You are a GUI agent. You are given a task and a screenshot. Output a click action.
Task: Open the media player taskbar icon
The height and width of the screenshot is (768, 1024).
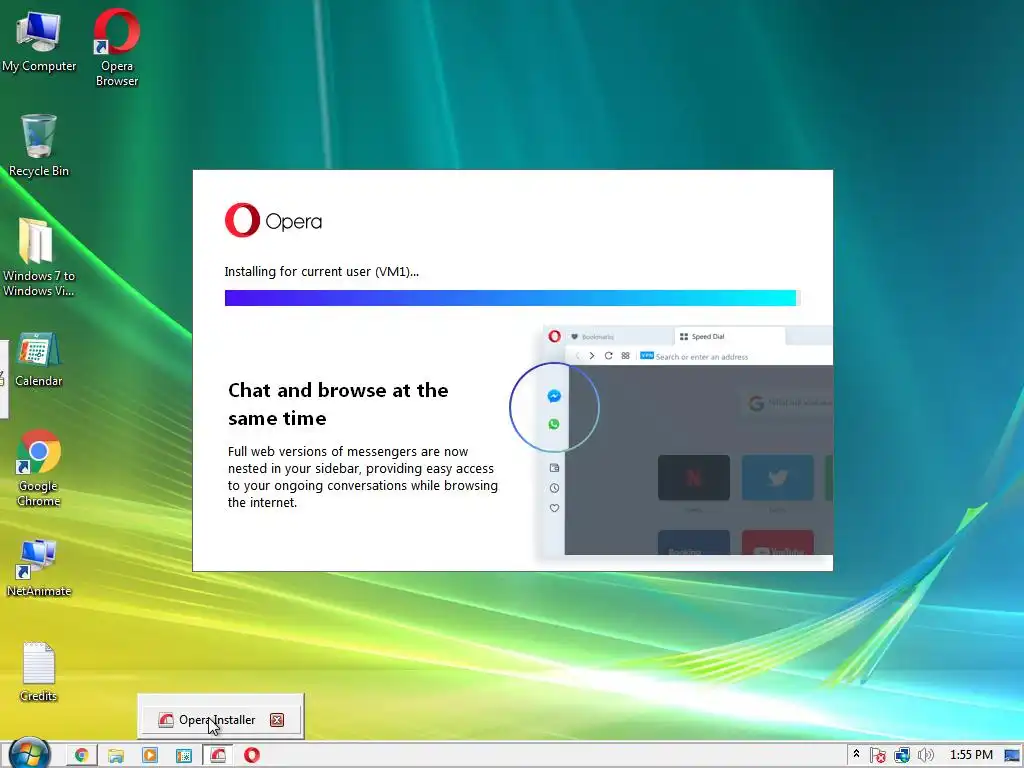(x=150, y=755)
